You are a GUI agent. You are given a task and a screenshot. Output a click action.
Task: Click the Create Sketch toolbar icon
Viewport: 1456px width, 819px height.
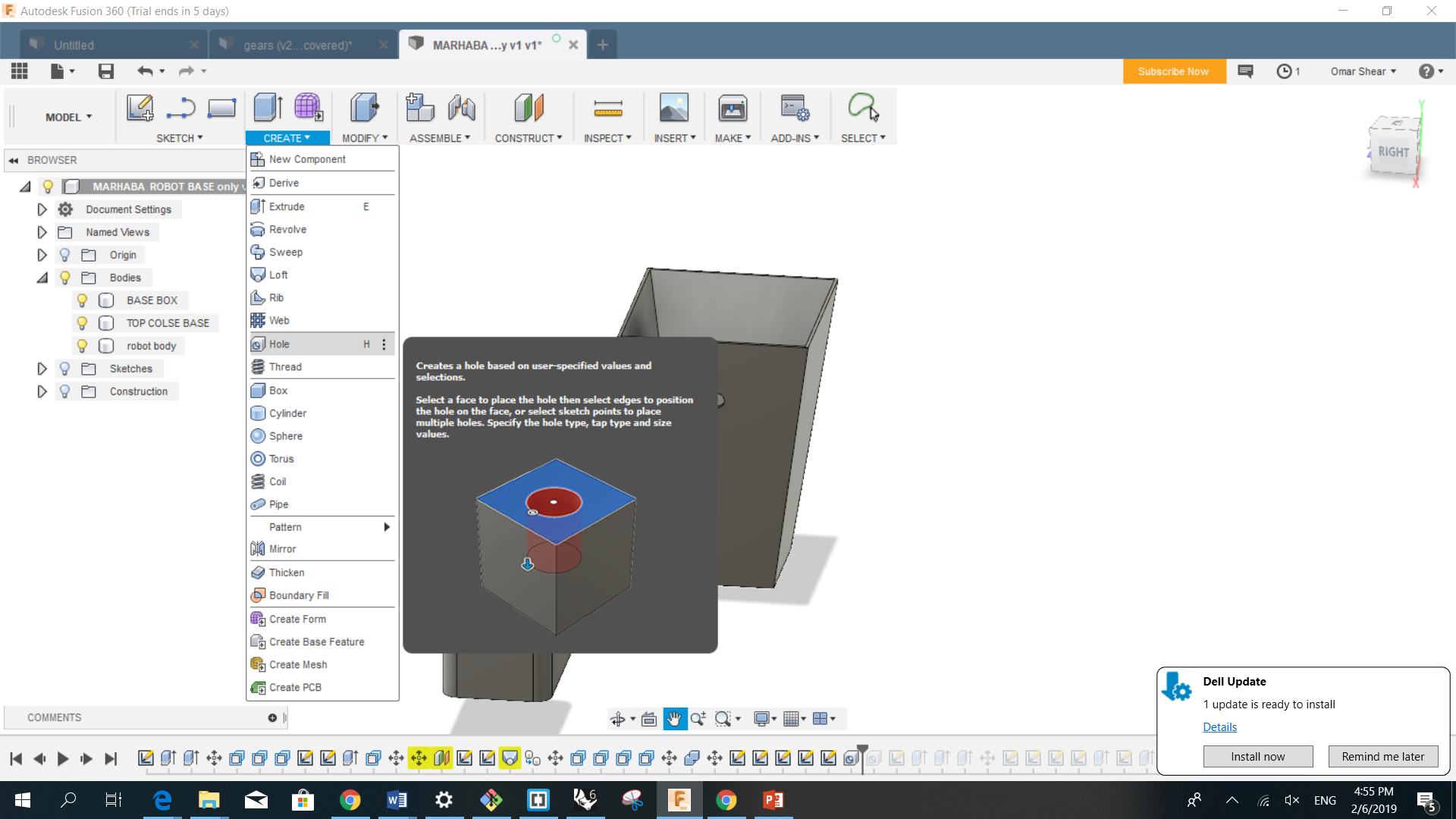click(x=140, y=108)
